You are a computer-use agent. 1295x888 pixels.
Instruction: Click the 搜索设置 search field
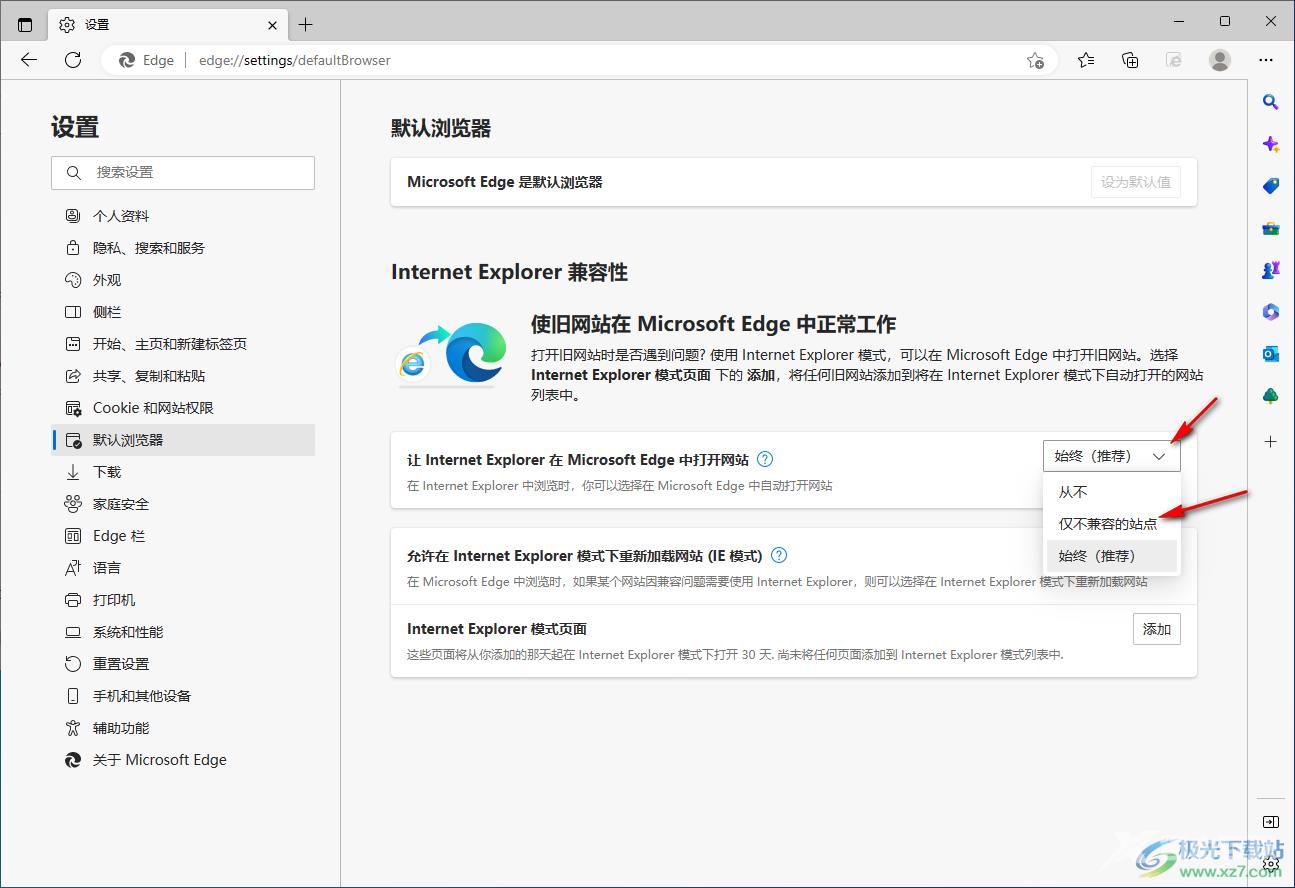[x=183, y=172]
